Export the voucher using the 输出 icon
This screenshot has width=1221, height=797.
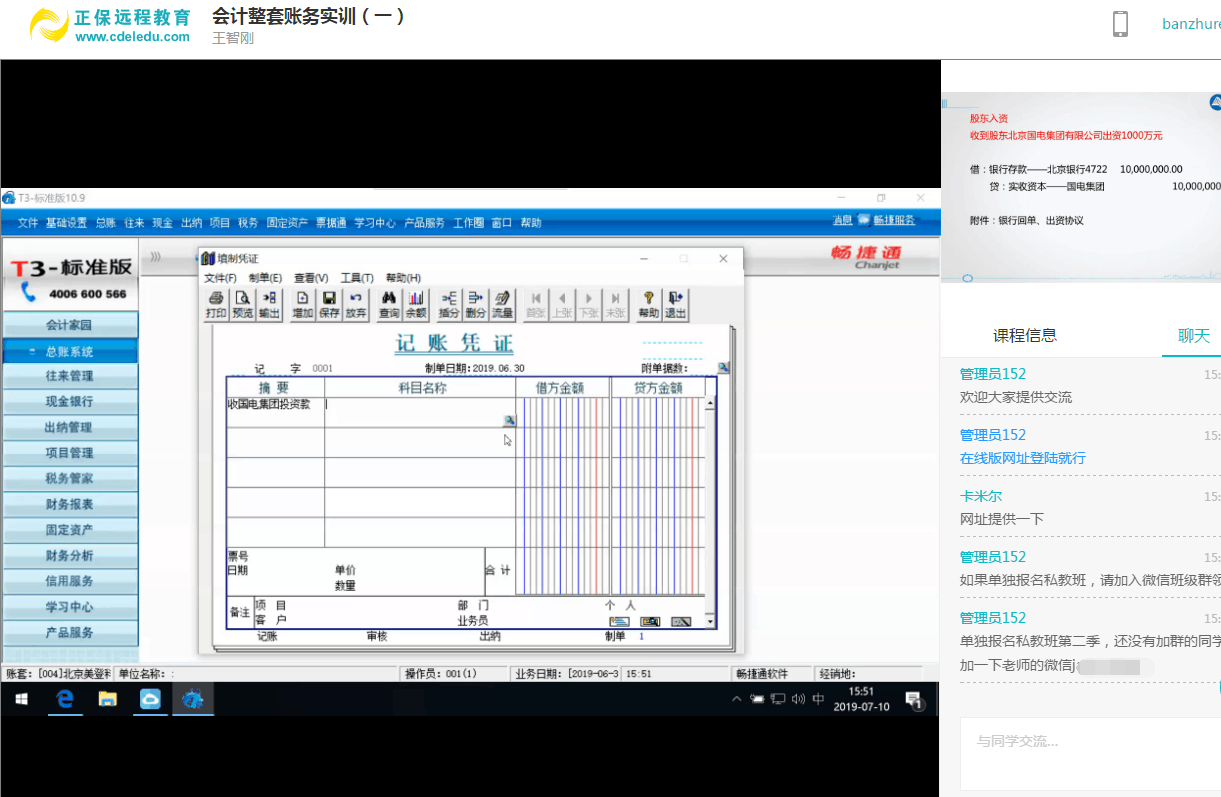click(267, 303)
